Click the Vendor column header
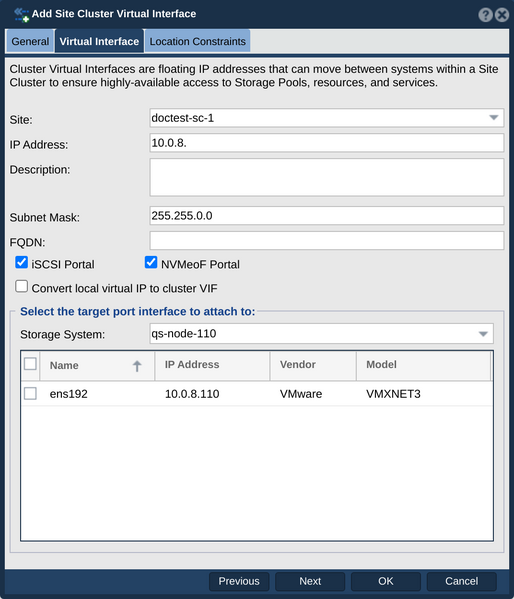The image size is (514, 599). (x=313, y=366)
